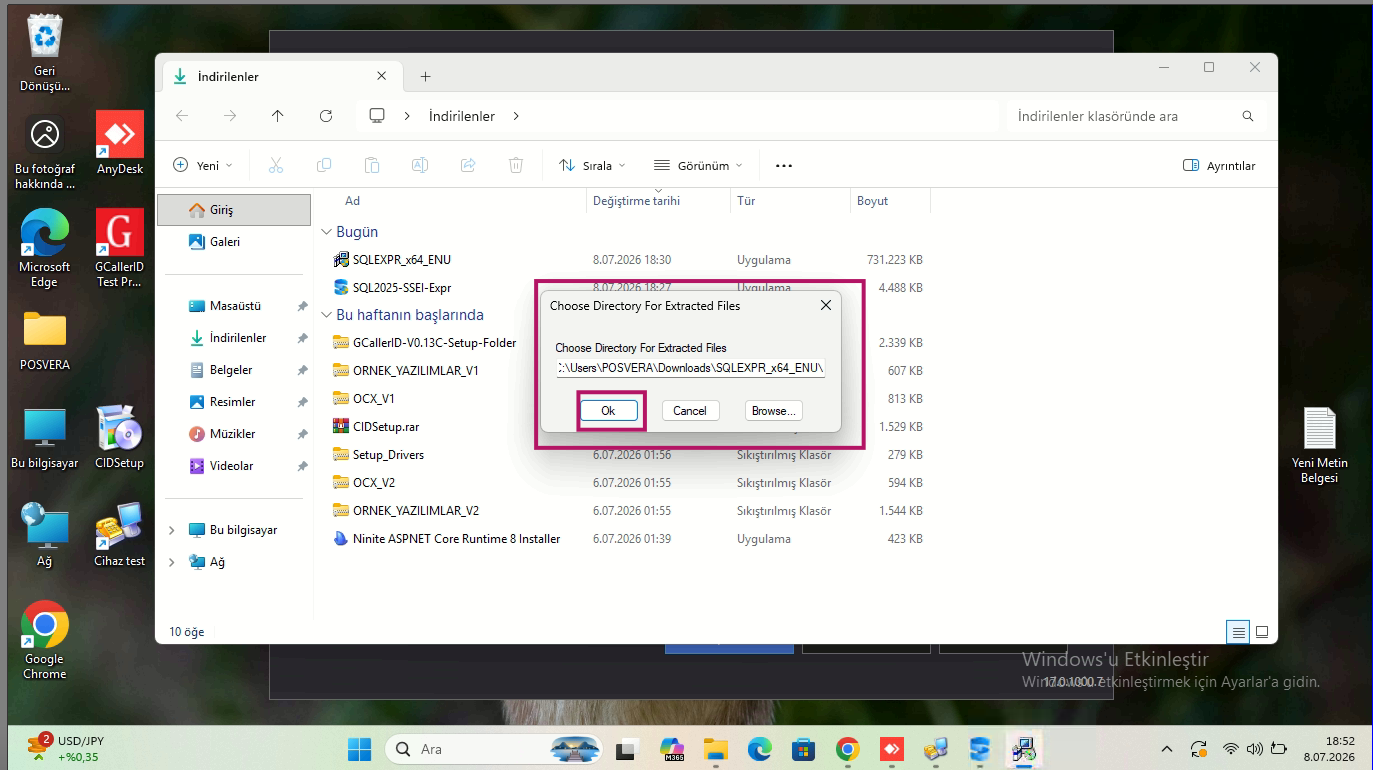This screenshot has width=1373, height=770.
Task: Expand the Bu bilgisayar tree node
Action: click(x=172, y=530)
